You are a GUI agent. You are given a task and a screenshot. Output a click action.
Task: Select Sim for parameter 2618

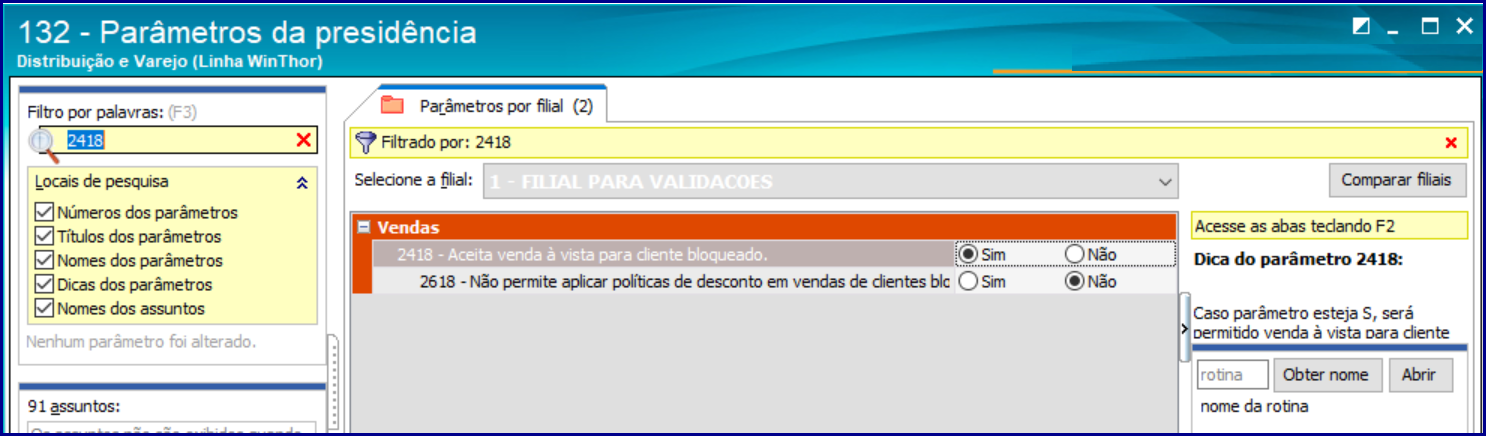[x=968, y=282]
